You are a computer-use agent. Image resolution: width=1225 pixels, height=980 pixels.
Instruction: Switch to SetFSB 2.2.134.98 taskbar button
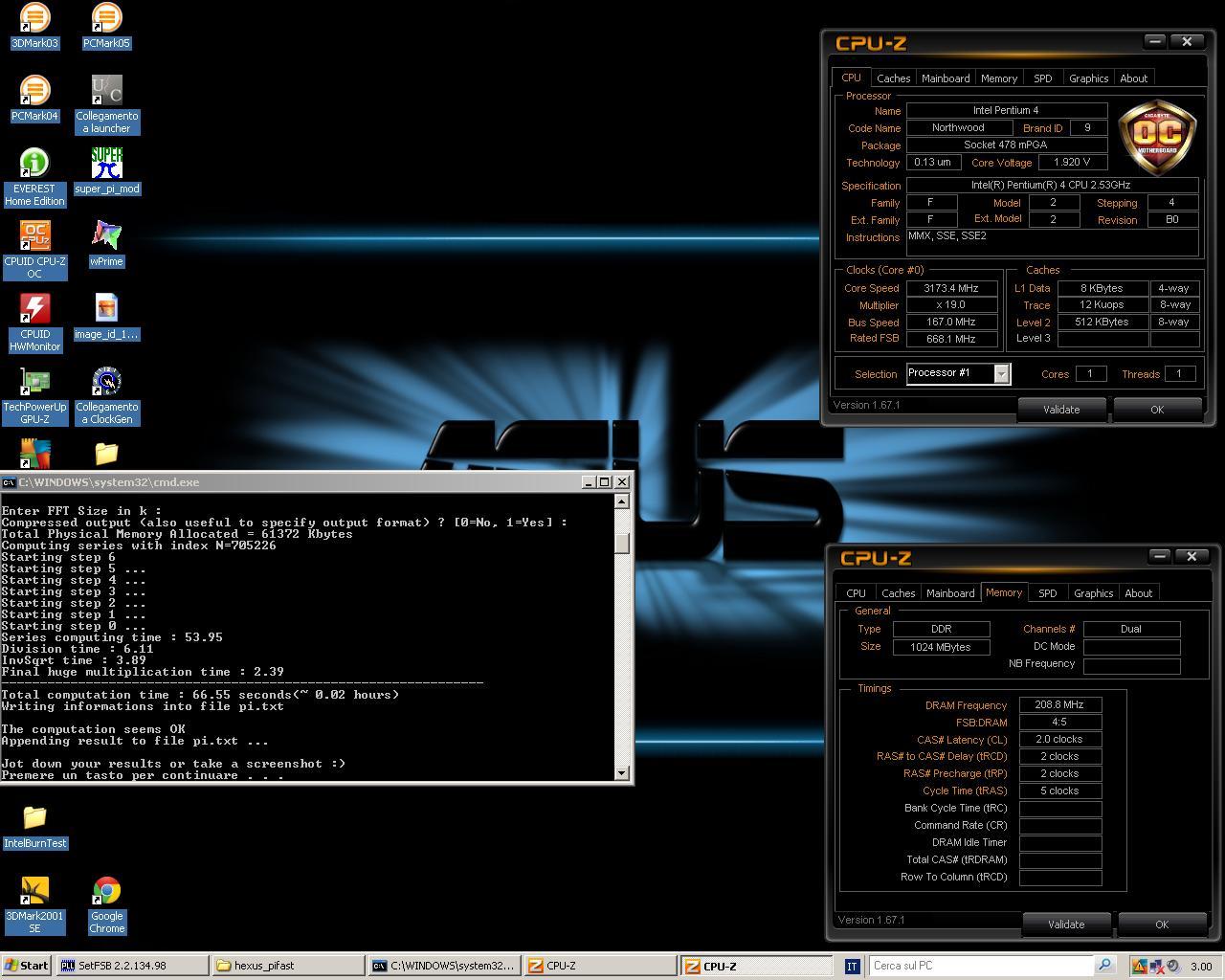tap(132, 966)
